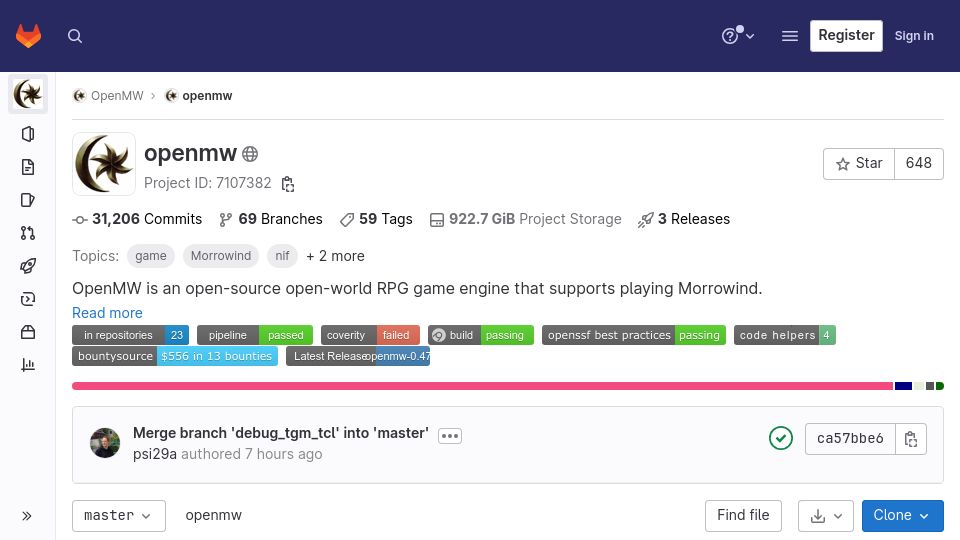The image size is (960, 540).
Task: Open commit ca57bbe6 hash link
Action: [x=850, y=438]
